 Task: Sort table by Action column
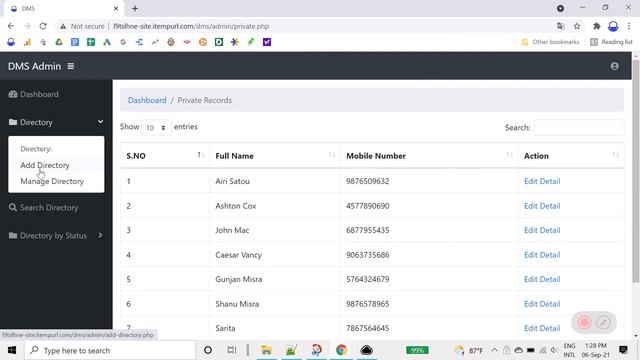(571, 156)
